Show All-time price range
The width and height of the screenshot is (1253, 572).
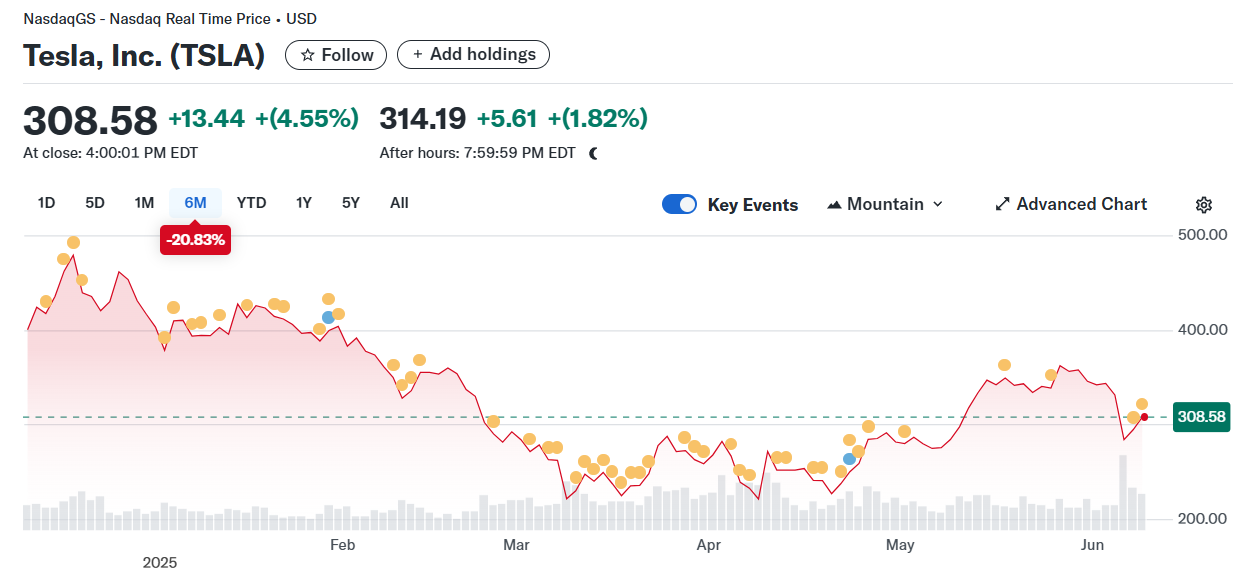[399, 203]
